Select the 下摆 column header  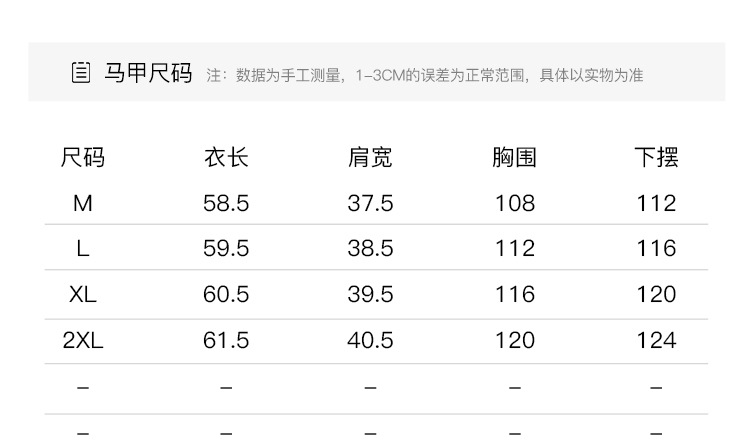pyautogui.click(x=656, y=157)
